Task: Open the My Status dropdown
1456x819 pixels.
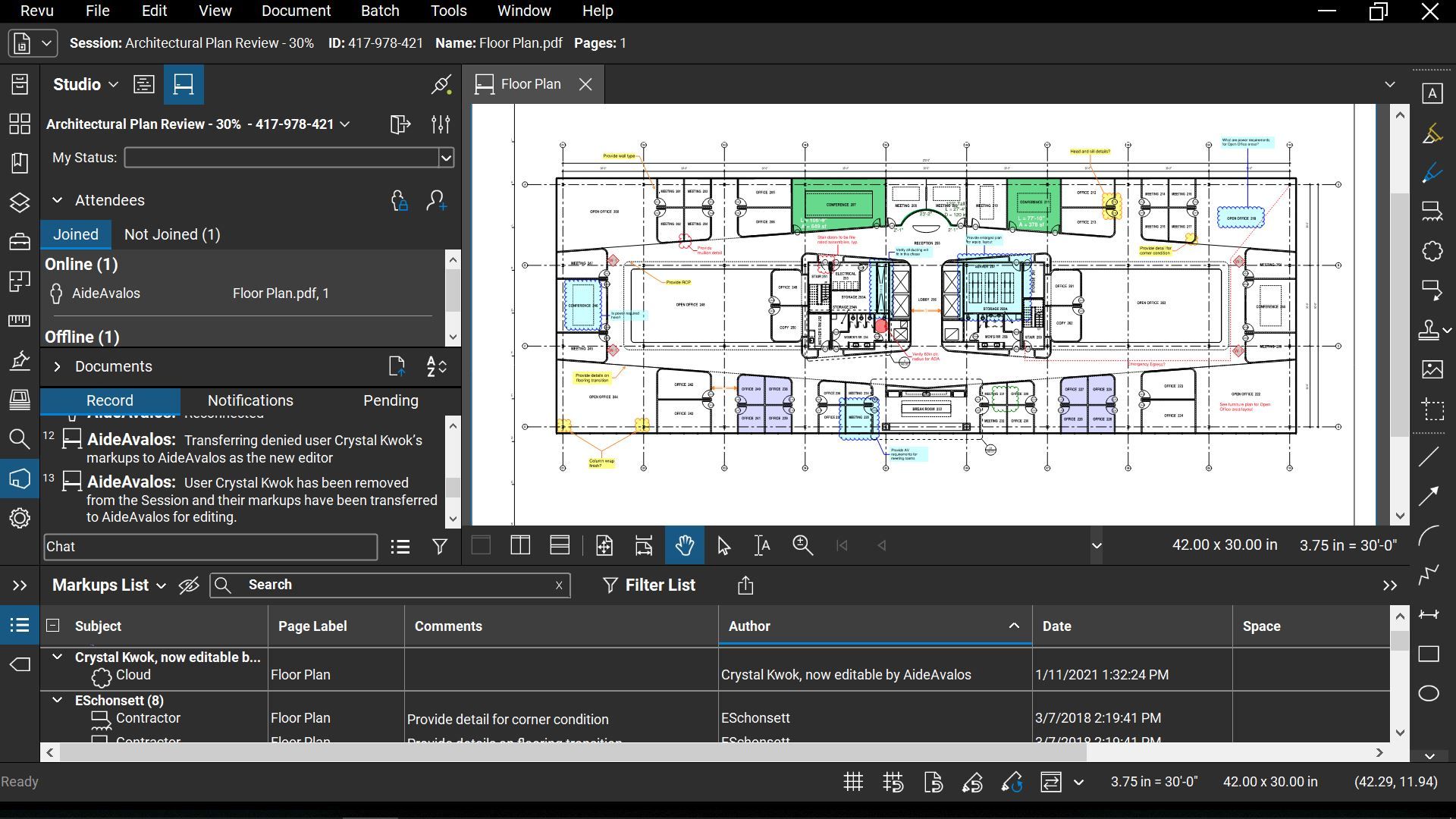Action: click(446, 158)
